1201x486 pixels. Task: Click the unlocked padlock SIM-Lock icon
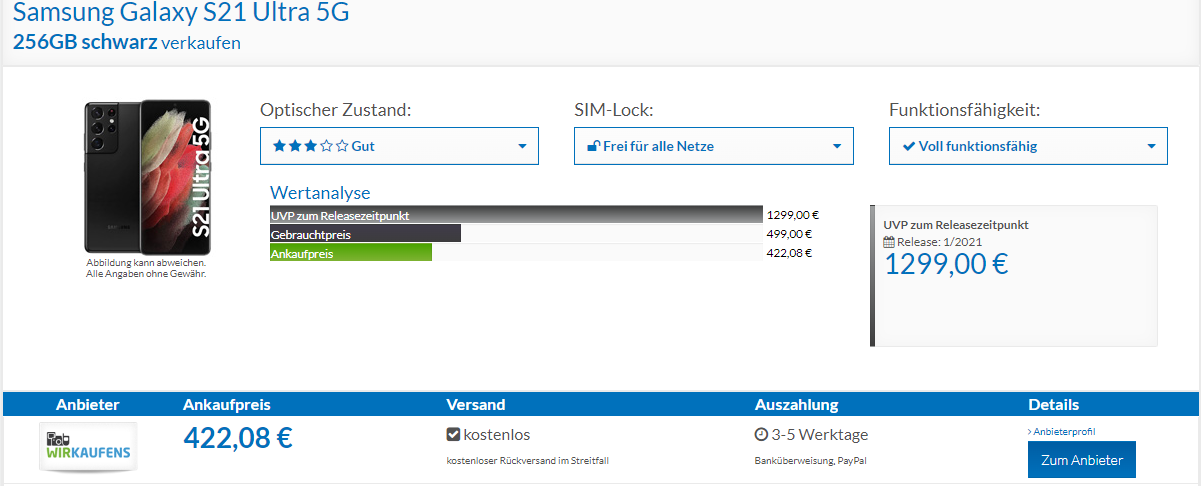tap(593, 146)
